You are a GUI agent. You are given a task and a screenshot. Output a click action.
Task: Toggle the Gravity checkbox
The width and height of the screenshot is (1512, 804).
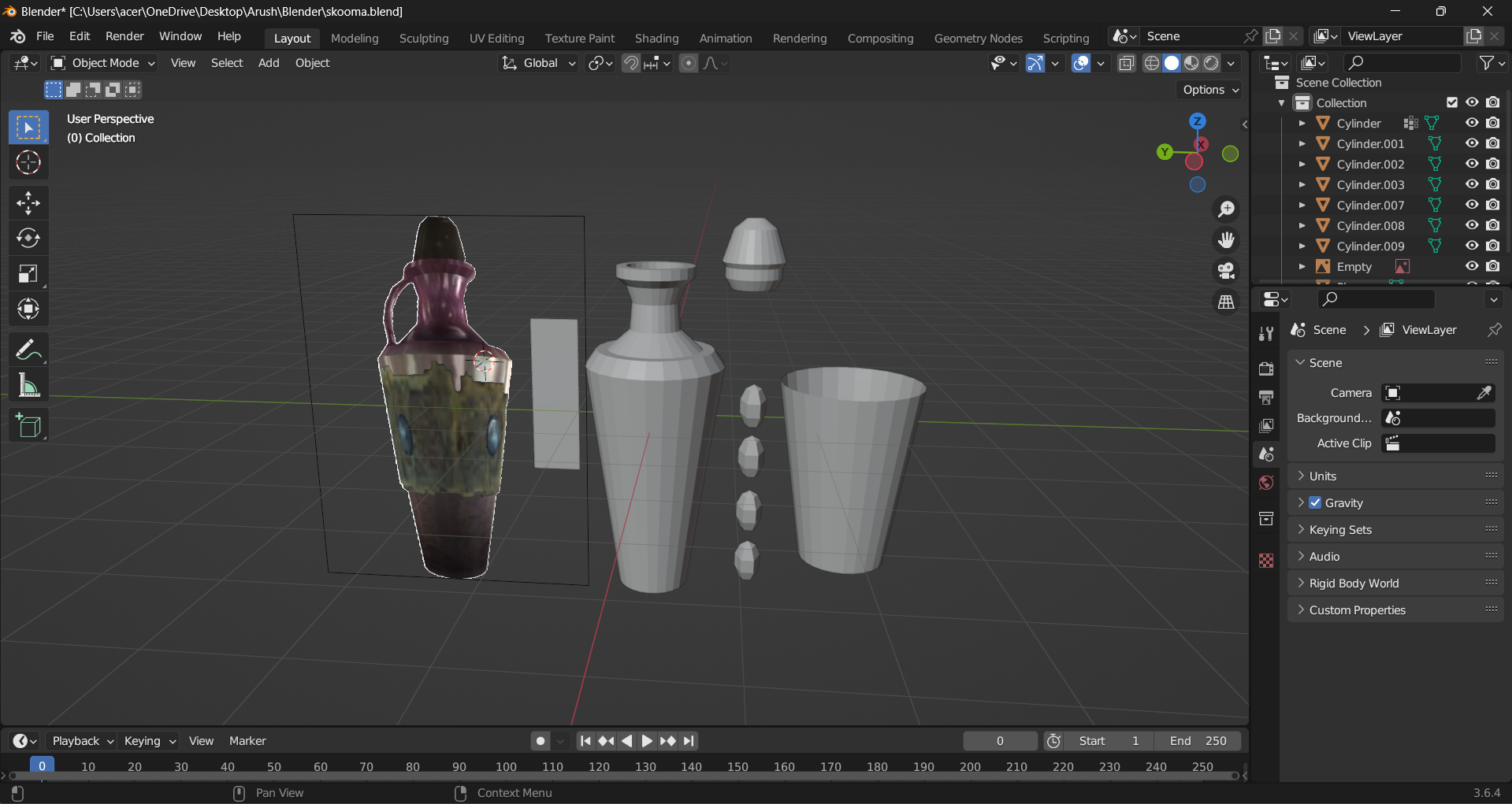coord(1315,502)
